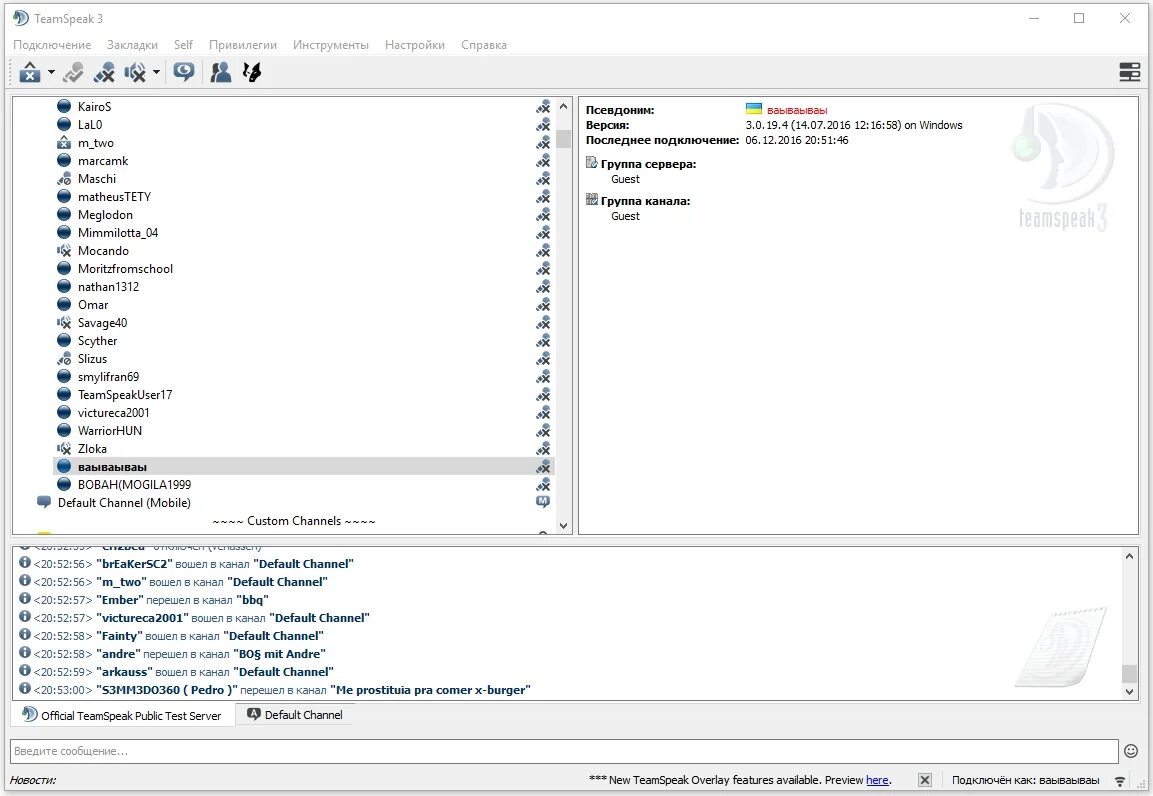Select user Mimmilotta_04
The height and width of the screenshot is (796, 1153).
coord(118,233)
